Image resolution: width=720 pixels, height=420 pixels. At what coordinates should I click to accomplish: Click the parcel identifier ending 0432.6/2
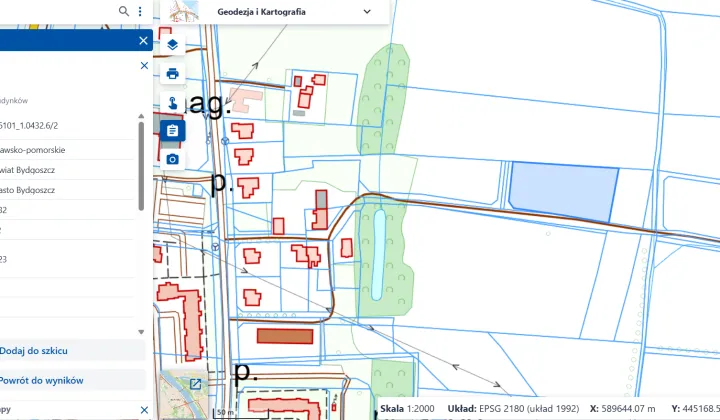[x=29, y=125]
